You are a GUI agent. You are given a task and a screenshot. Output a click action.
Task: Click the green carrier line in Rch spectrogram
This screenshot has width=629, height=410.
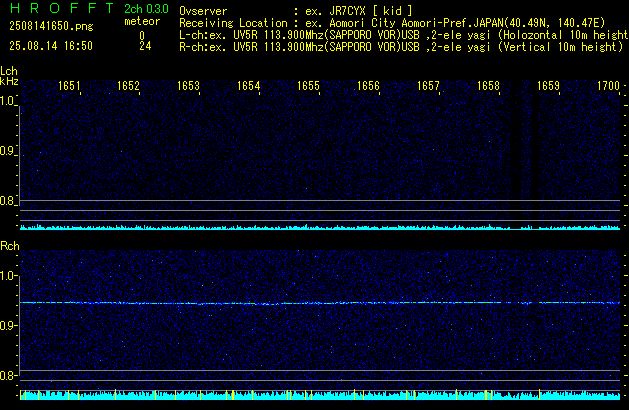[x=320, y=303]
